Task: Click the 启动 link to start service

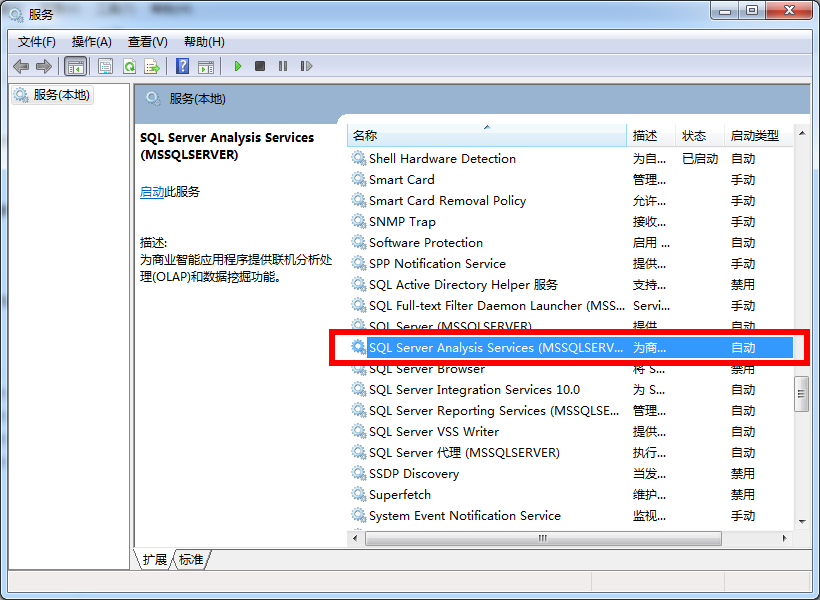Action: point(152,192)
